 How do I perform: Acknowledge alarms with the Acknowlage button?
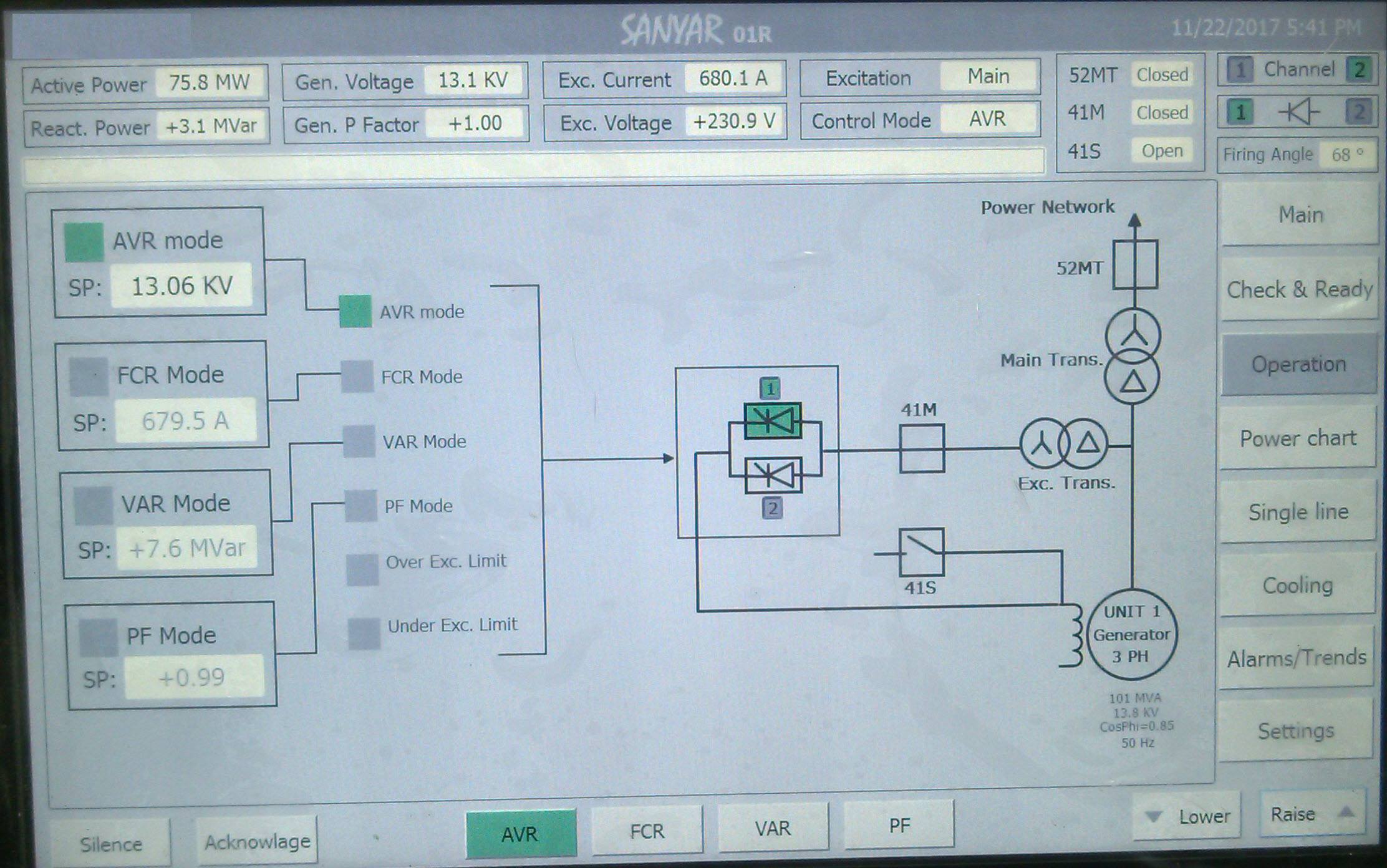pyautogui.click(x=256, y=842)
